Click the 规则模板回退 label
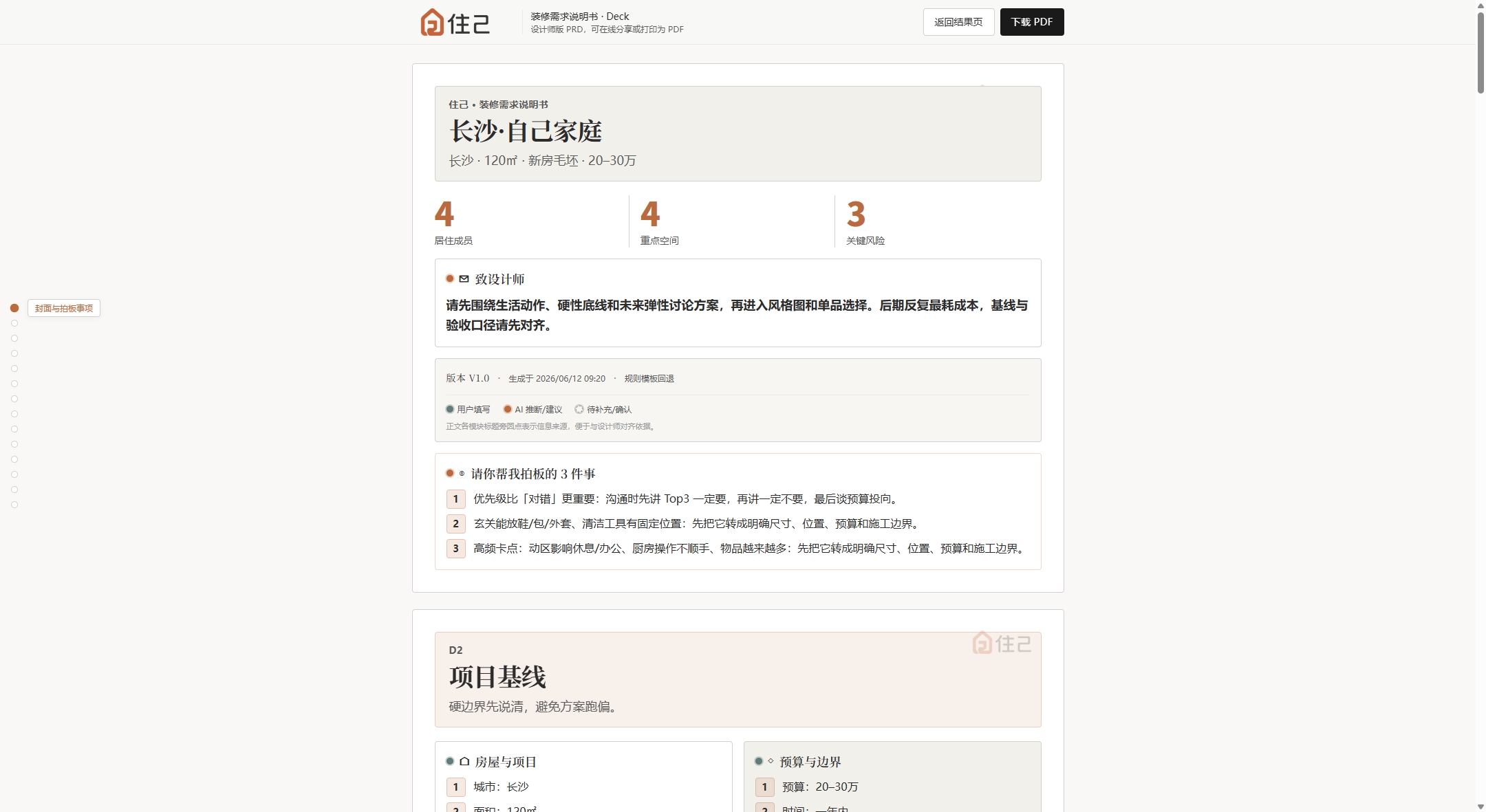 649,379
